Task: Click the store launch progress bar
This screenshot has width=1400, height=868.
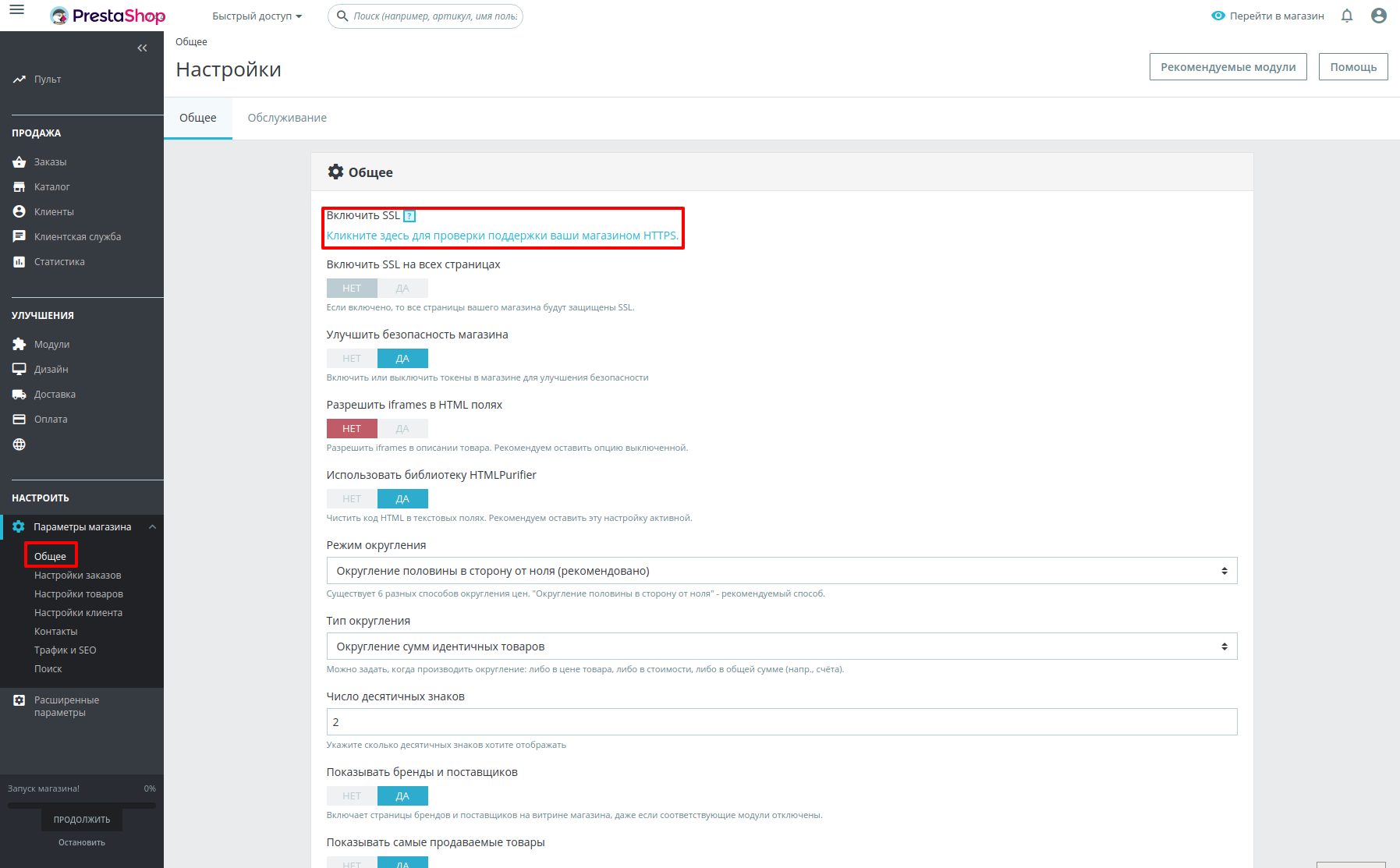Action: 81,803
